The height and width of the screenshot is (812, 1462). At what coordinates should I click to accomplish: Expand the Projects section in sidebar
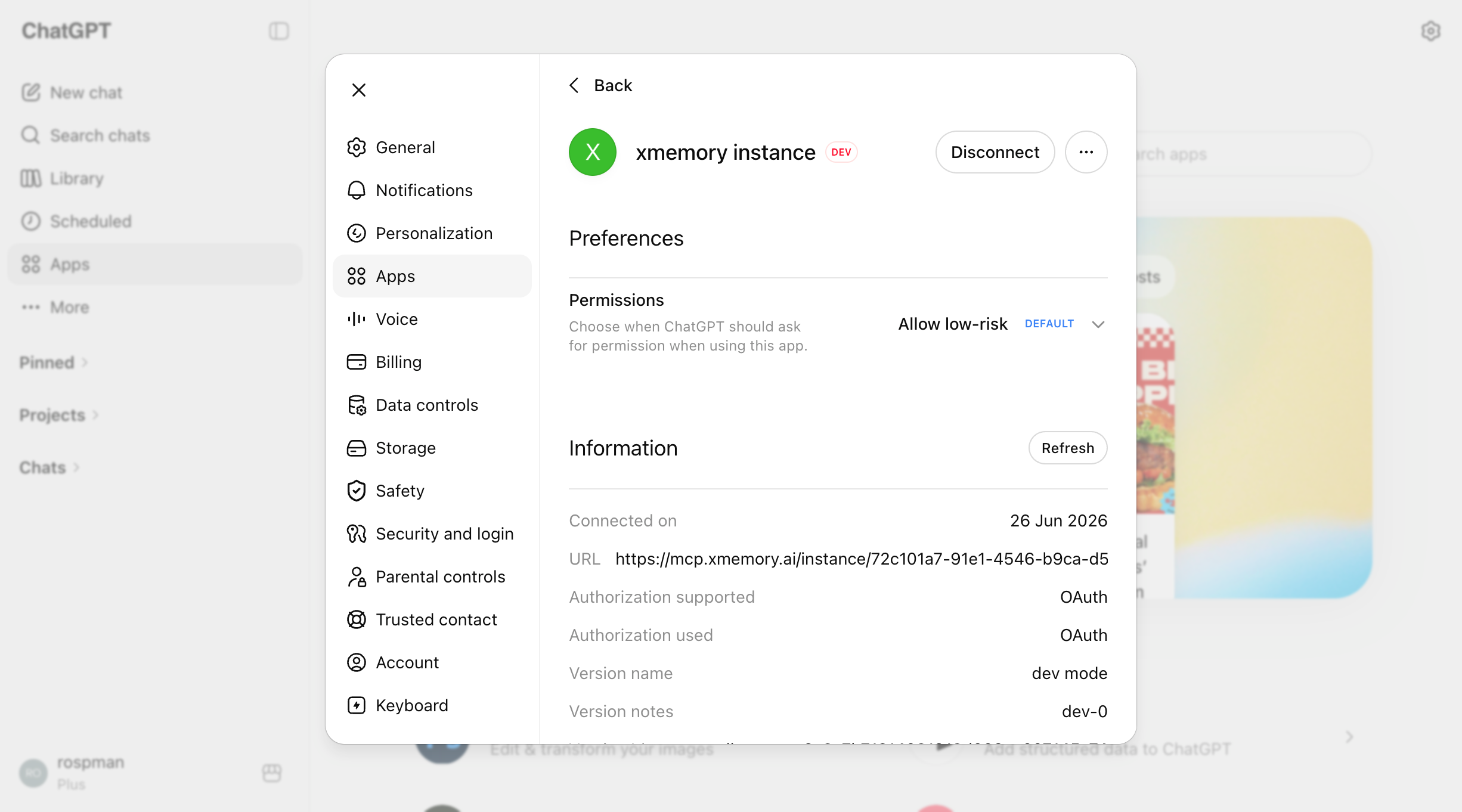tap(59, 415)
